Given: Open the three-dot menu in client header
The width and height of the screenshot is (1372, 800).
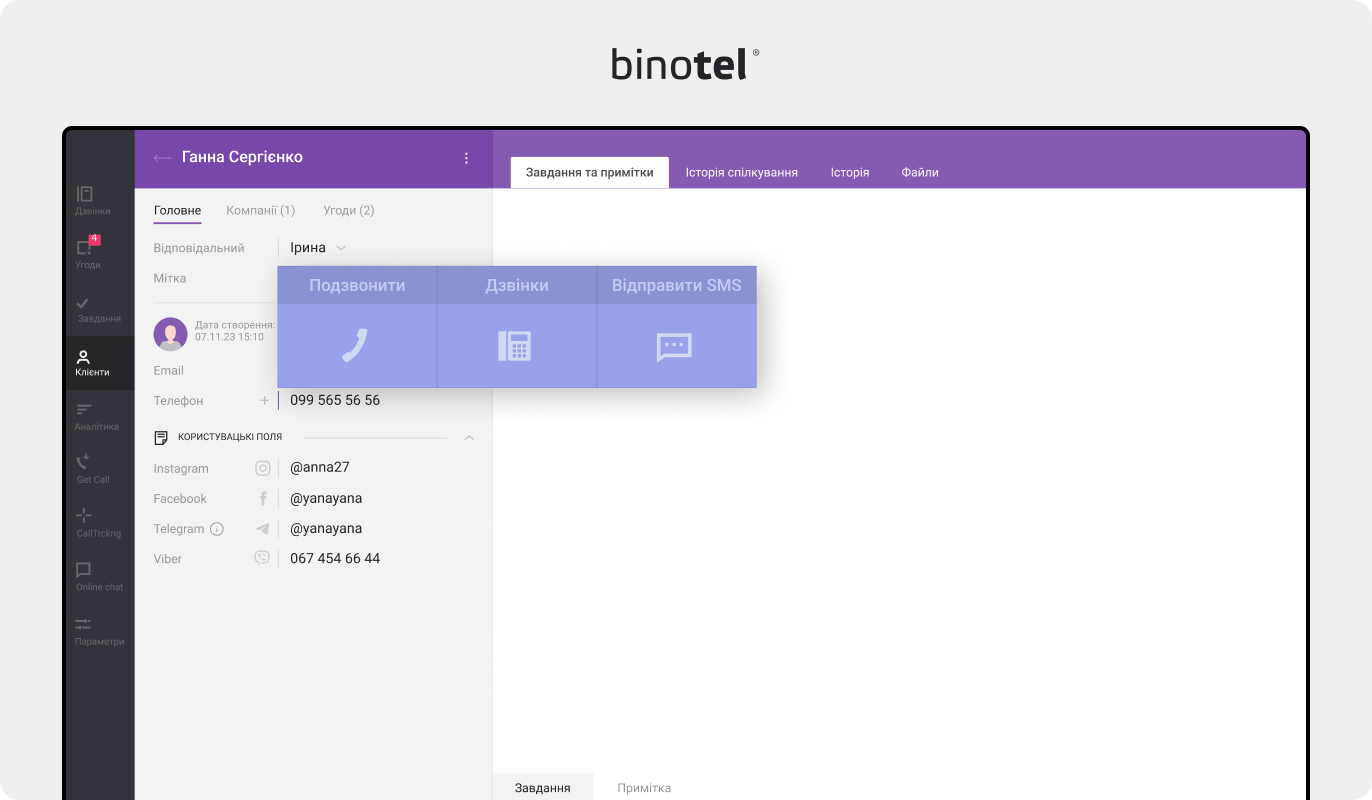Looking at the screenshot, I should point(466,158).
